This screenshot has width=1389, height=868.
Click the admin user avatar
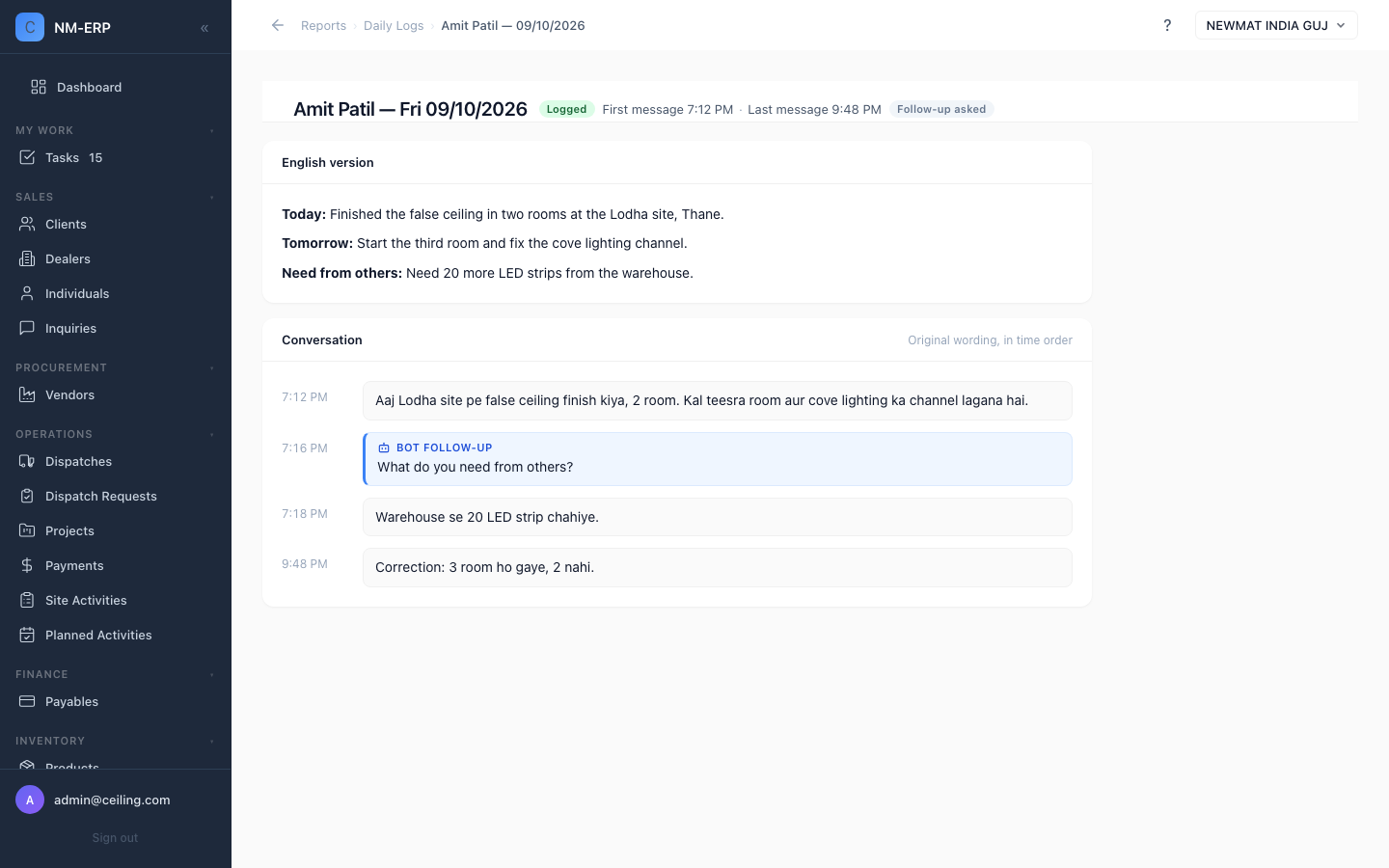click(x=30, y=800)
